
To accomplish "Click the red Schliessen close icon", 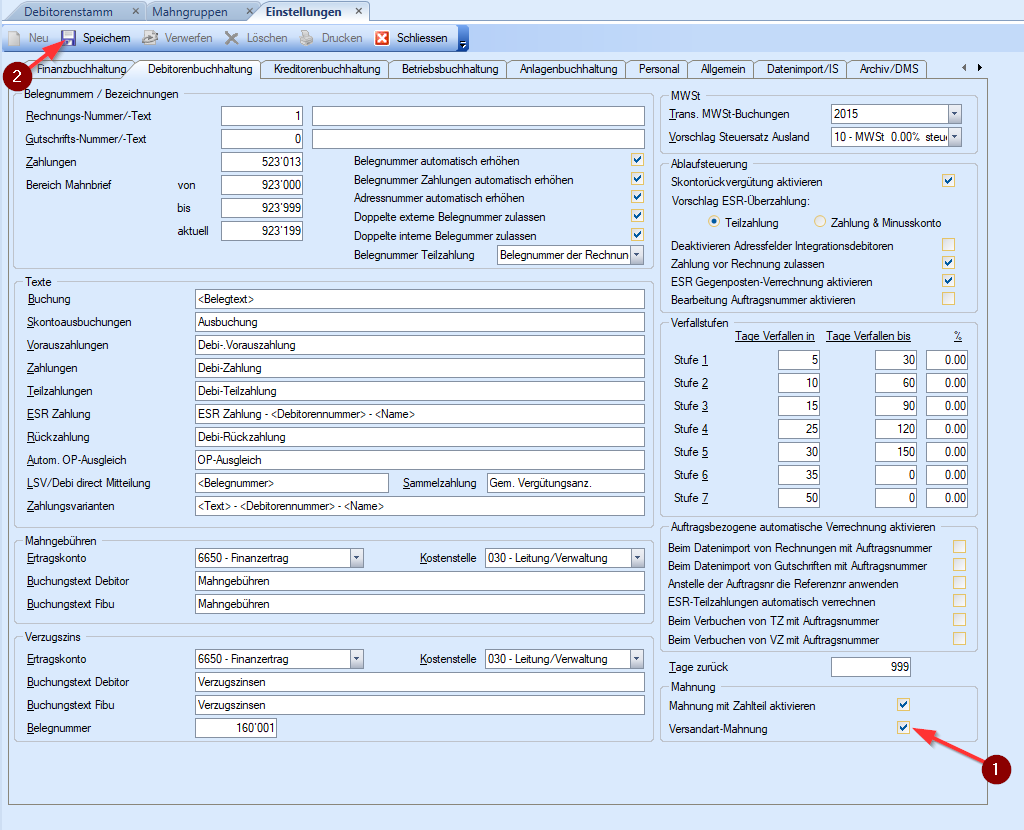I will tap(382, 38).
